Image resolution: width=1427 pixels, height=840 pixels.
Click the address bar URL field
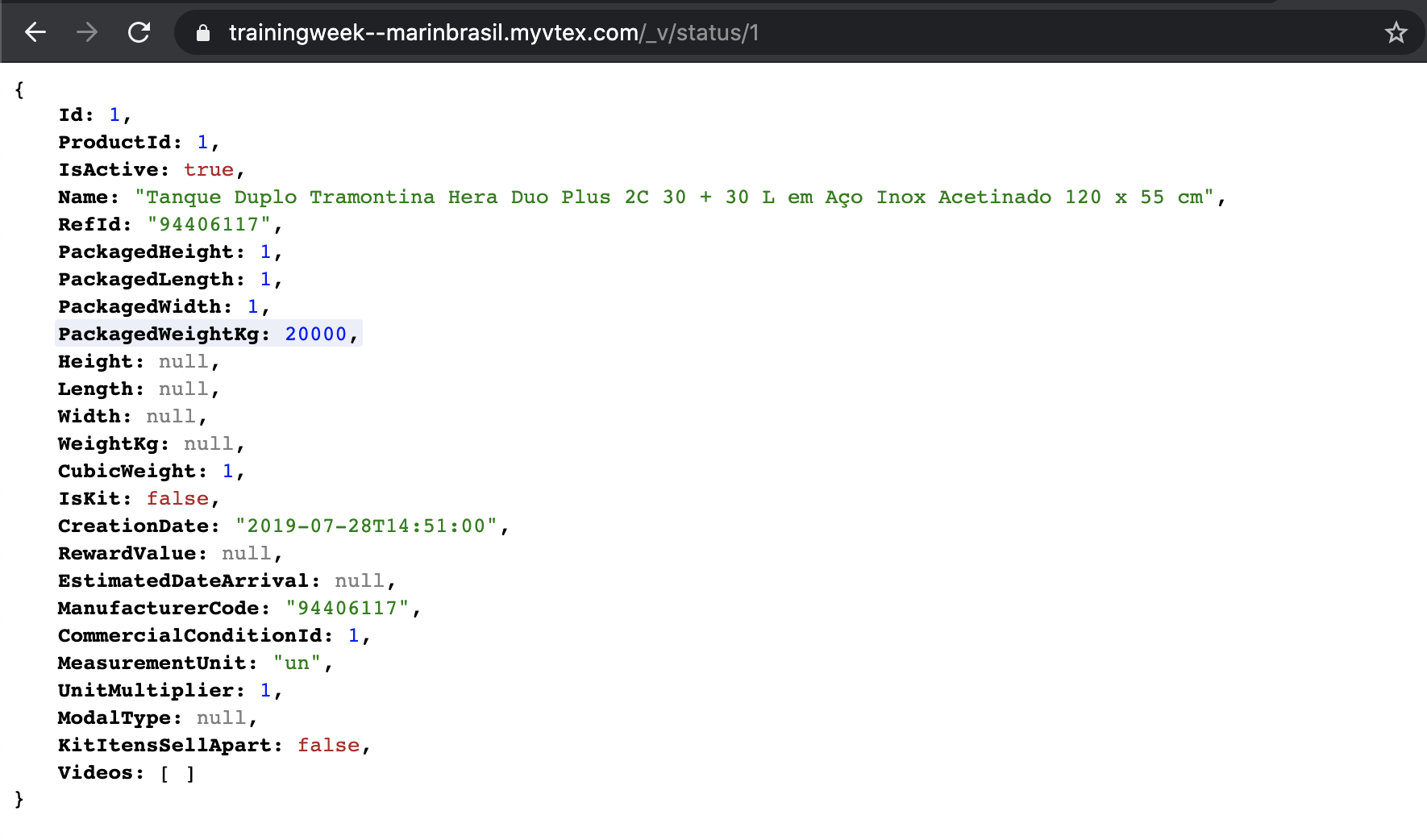pos(798,32)
